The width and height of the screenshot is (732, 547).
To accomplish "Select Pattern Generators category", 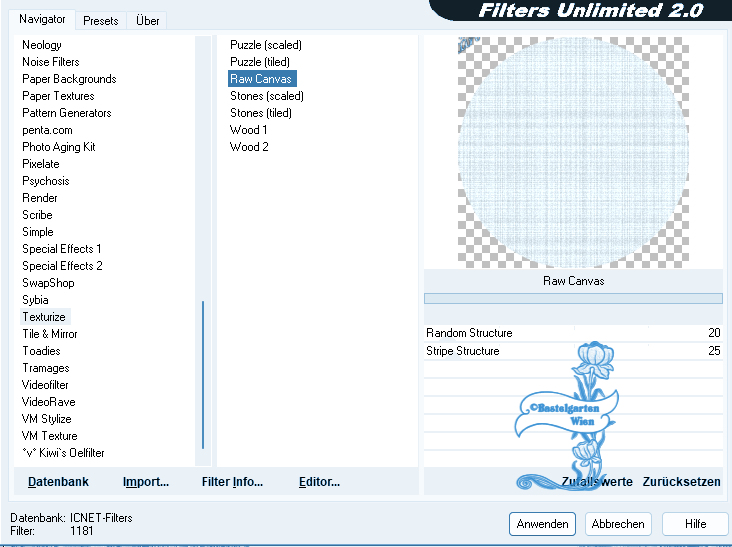I will (x=66, y=113).
